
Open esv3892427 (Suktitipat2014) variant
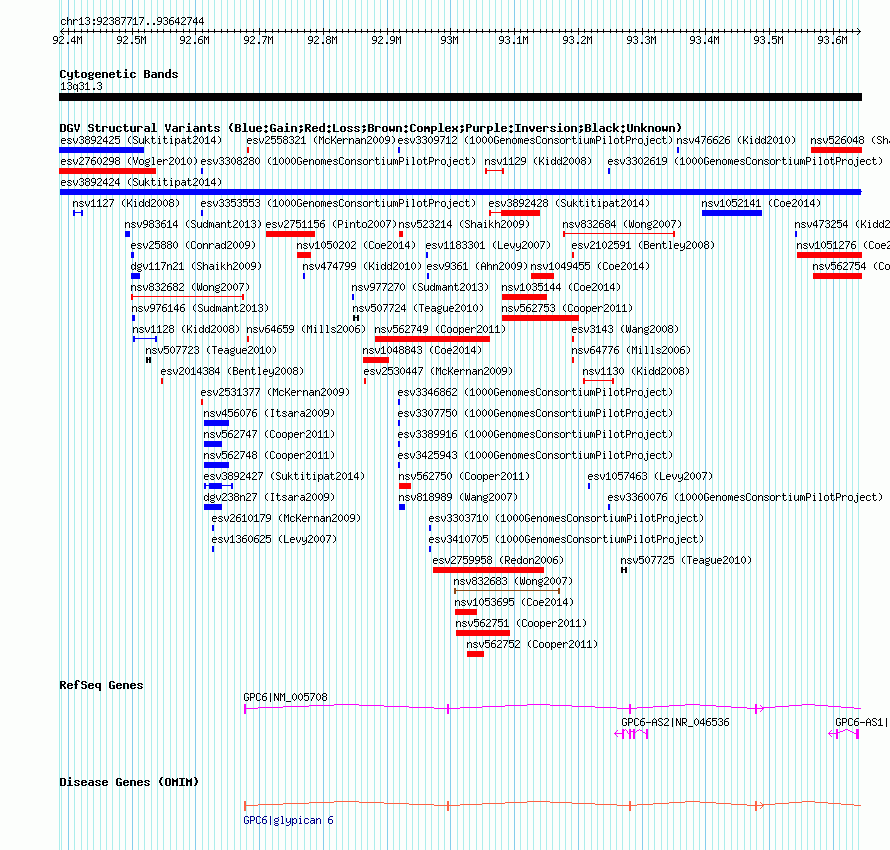[284, 476]
